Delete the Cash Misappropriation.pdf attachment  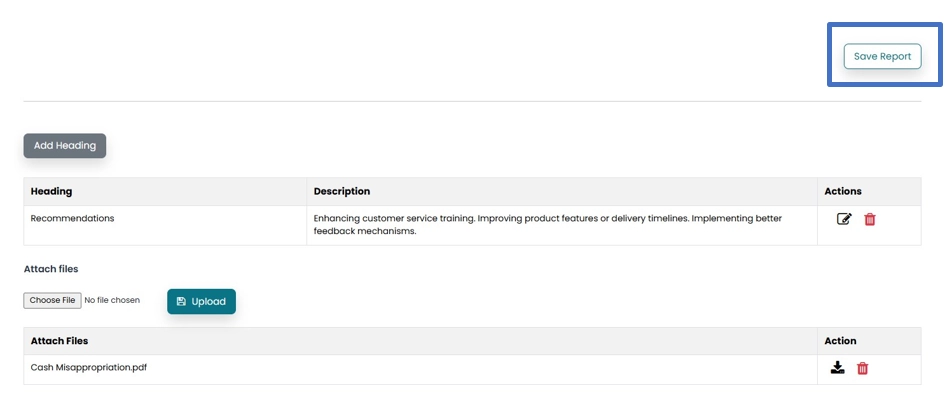pyautogui.click(x=863, y=368)
